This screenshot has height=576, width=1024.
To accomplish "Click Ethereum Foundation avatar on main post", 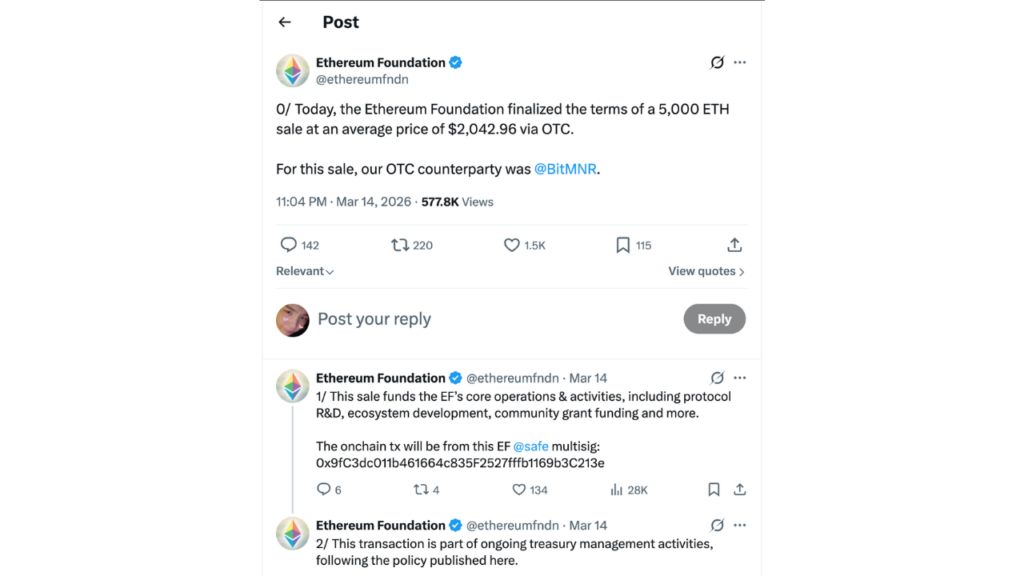I will (x=293, y=71).
